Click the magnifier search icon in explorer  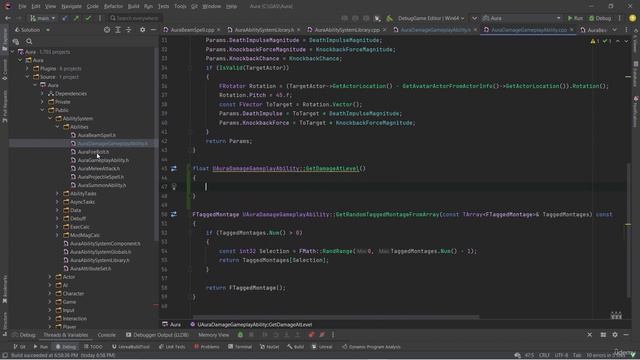pos(29,41)
